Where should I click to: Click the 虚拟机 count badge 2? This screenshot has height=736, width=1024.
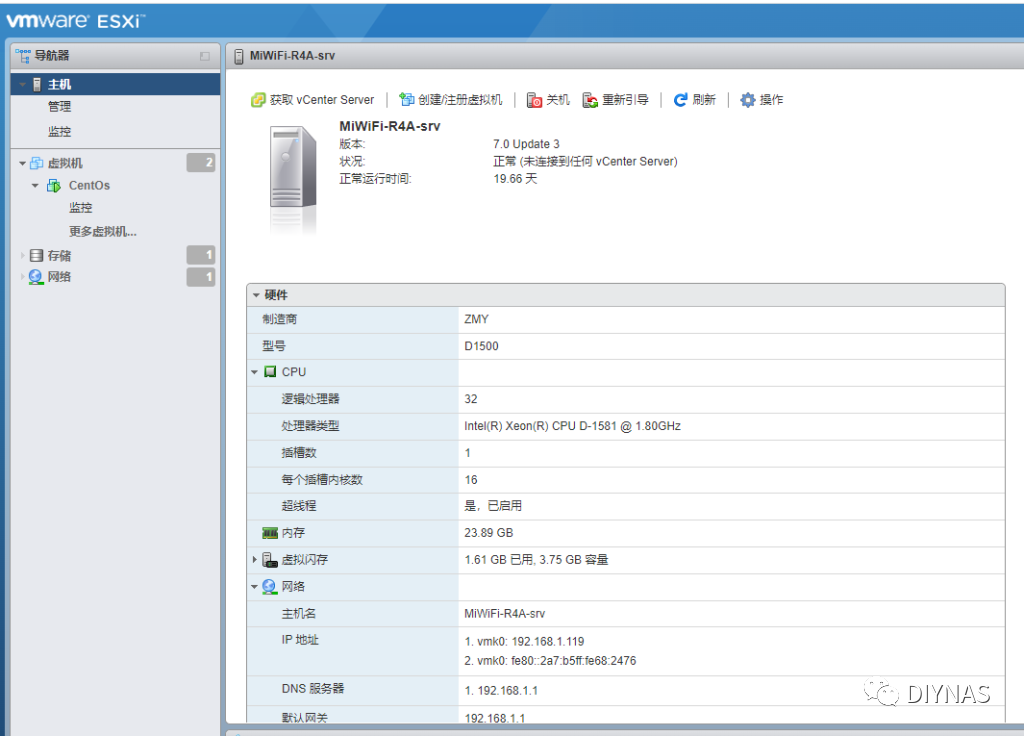pyautogui.click(x=201, y=163)
